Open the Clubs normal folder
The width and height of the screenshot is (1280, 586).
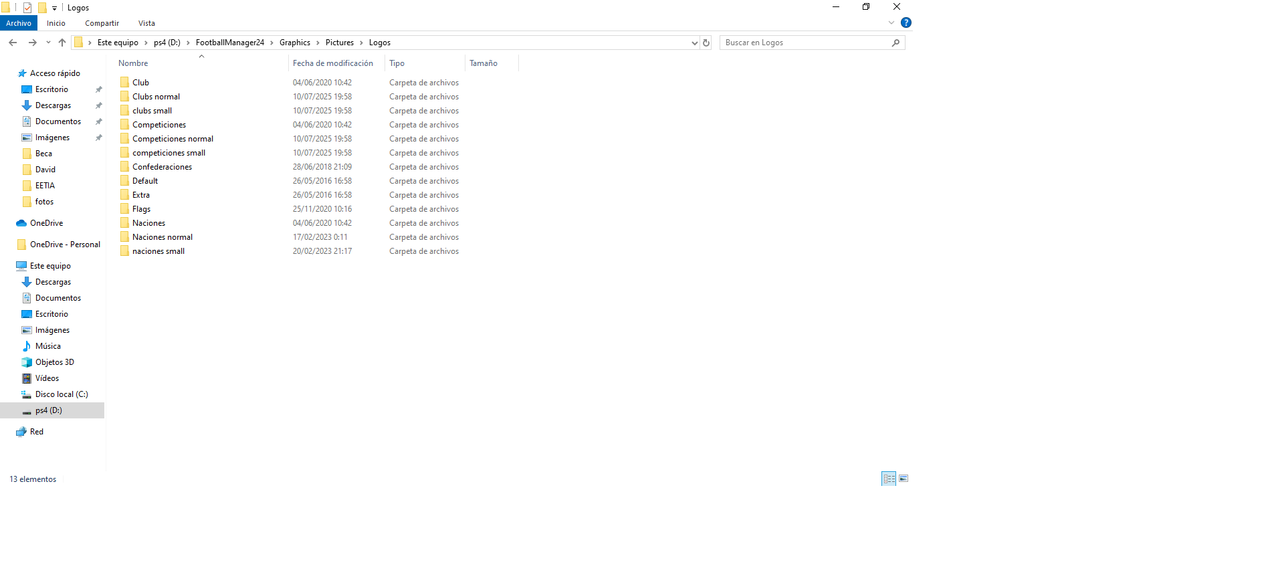click(x=156, y=97)
